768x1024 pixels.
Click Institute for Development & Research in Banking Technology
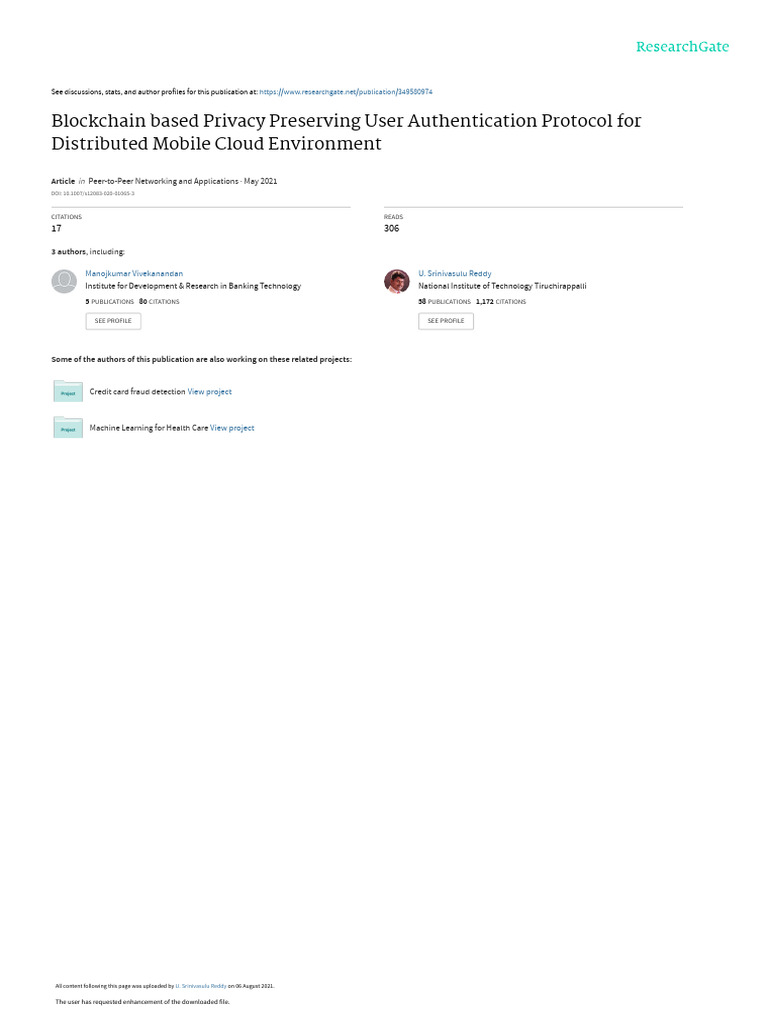point(193,286)
